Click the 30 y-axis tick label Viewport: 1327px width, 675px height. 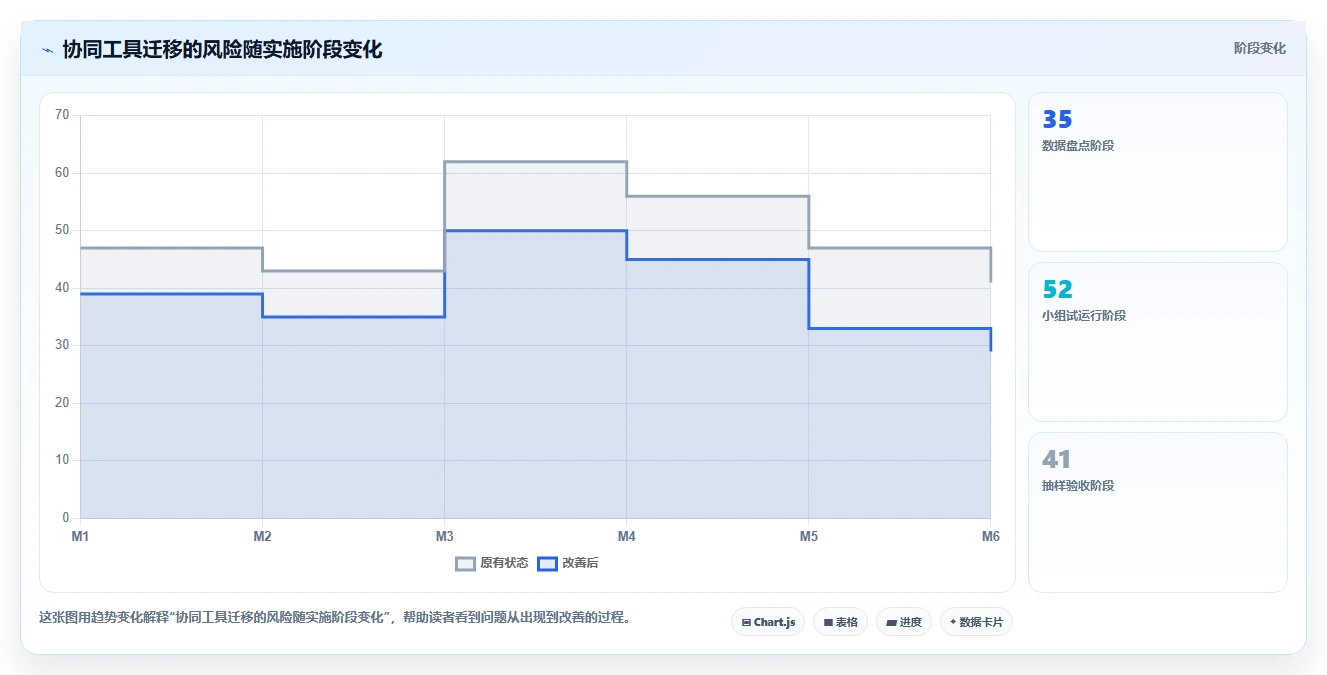point(62,345)
